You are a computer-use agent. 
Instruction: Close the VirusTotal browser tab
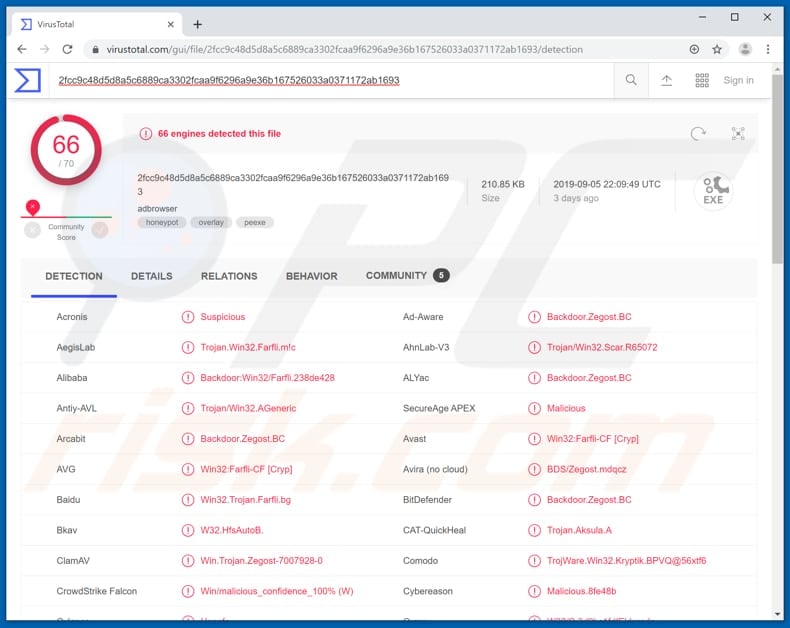point(171,24)
